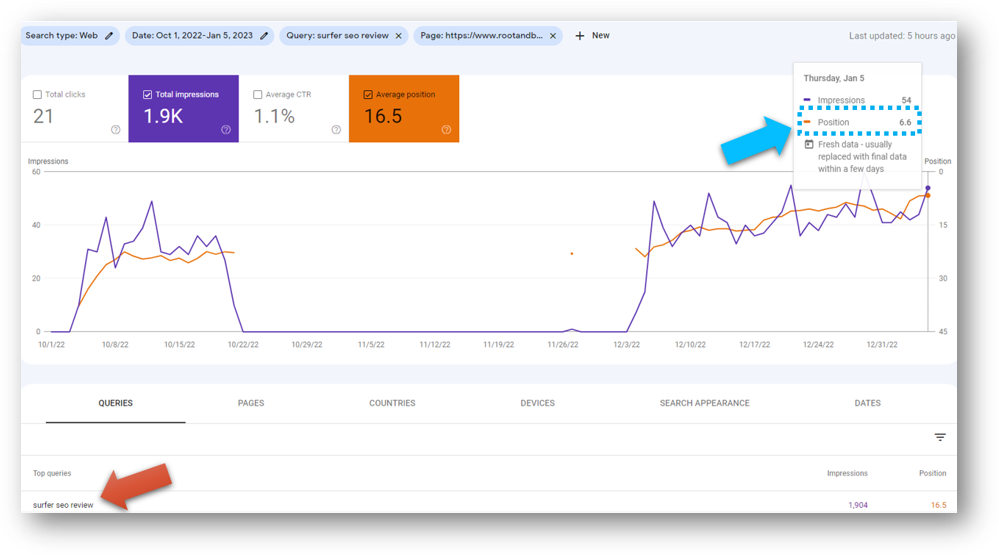This screenshot has width=999, height=555.
Task: Click the Total clicks value 21
Action: point(43,116)
